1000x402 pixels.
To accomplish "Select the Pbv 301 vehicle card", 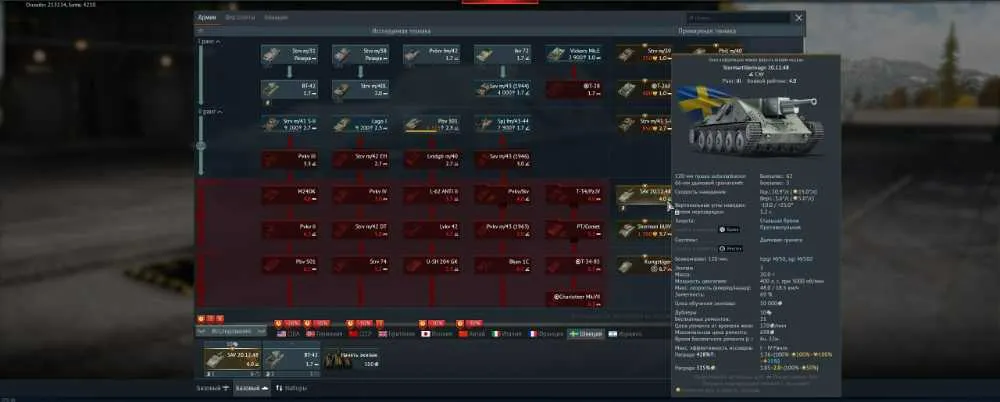I will 432,124.
